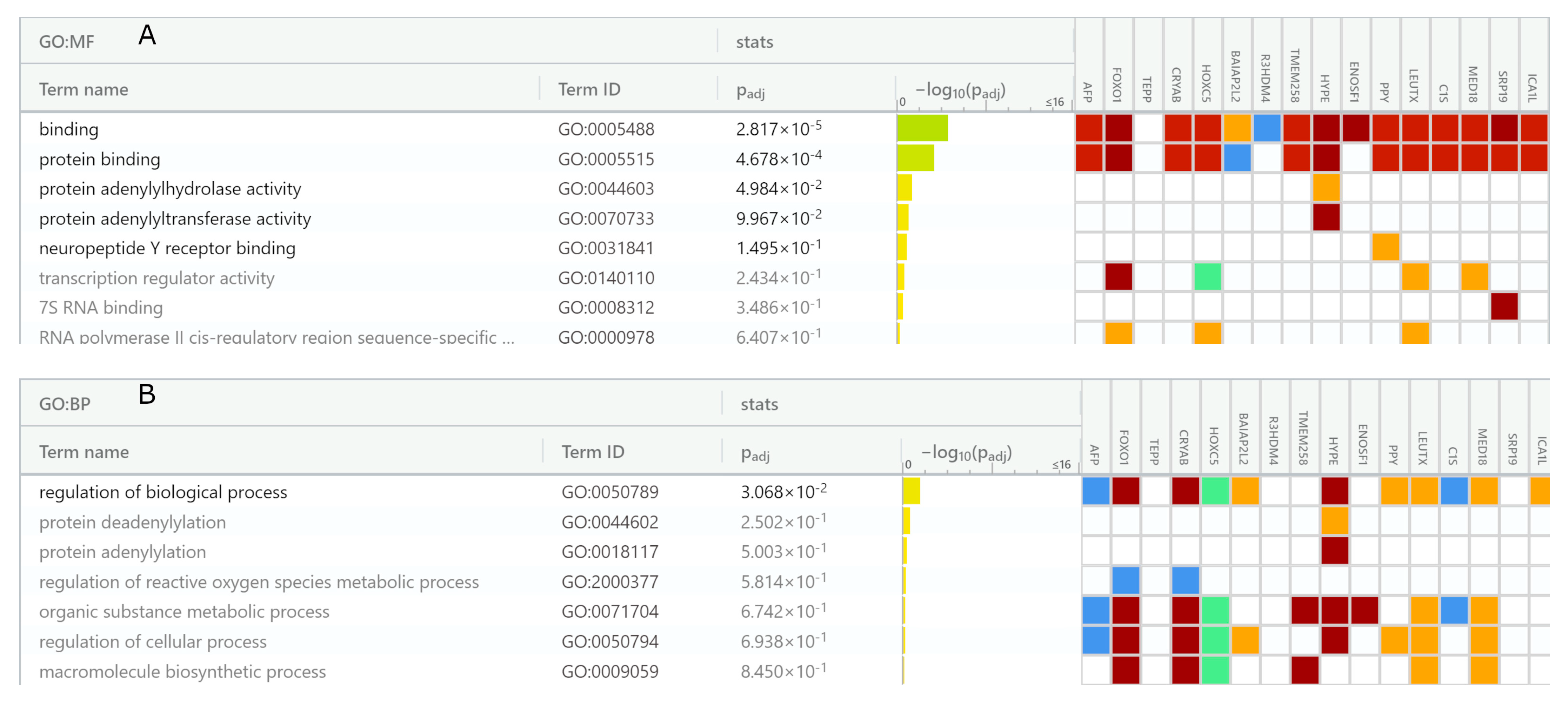The width and height of the screenshot is (1568, 707).
Task: Click the orange HYPE cell in protein deadenylylation row
Action: 1335,521
